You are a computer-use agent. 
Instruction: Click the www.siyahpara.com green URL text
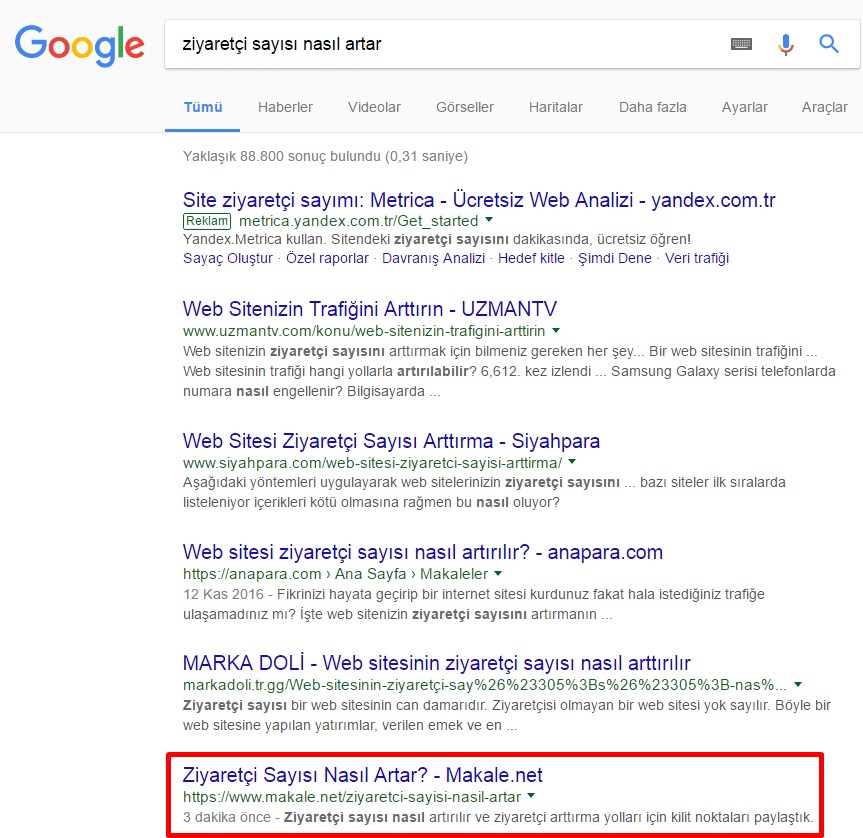click(373, 463)
